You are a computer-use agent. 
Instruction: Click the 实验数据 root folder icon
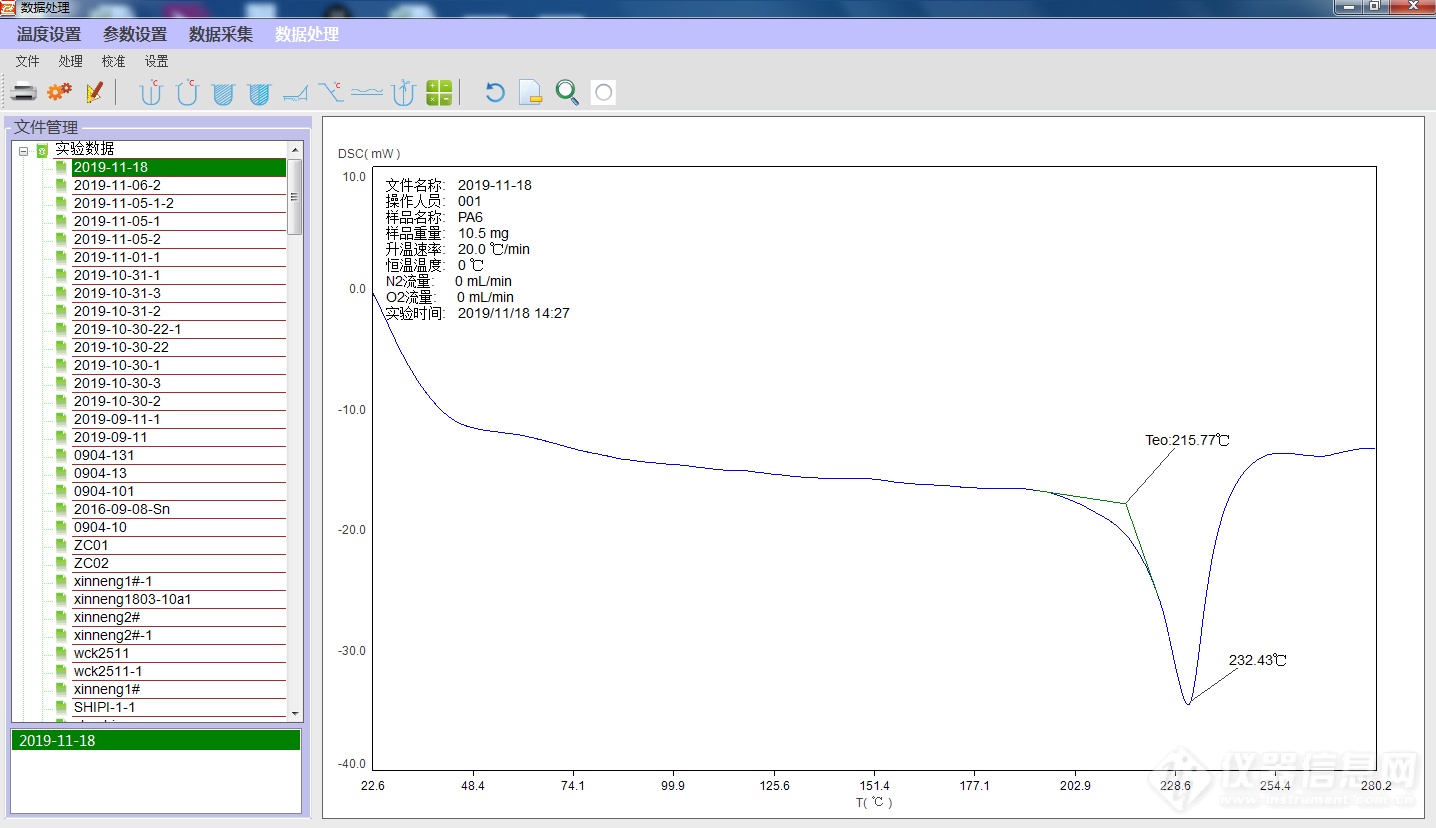coord(42,150)
